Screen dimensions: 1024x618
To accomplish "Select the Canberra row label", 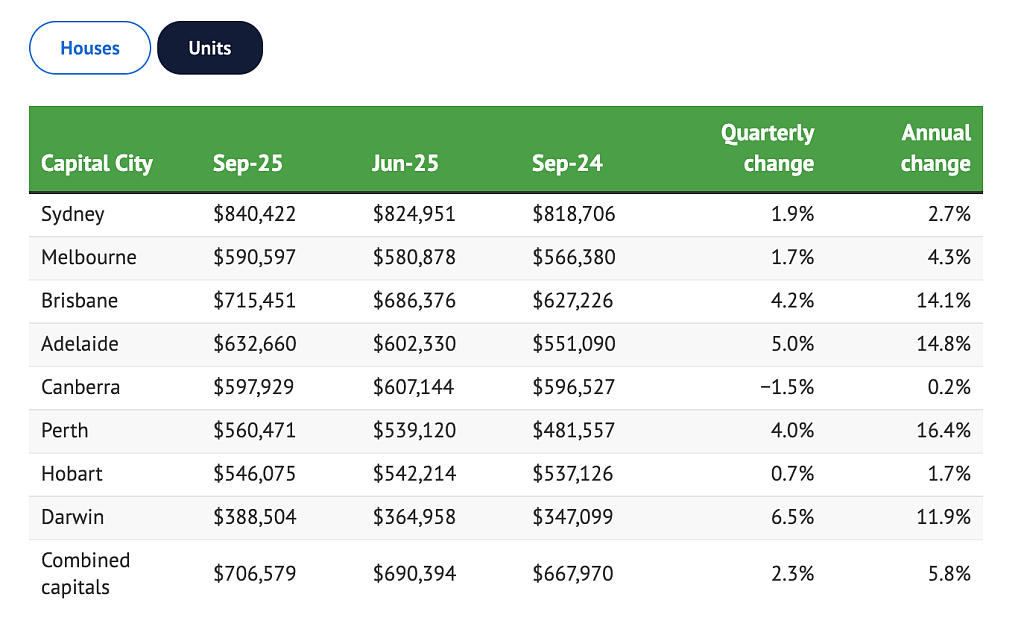I will click(x=80, y=387).
